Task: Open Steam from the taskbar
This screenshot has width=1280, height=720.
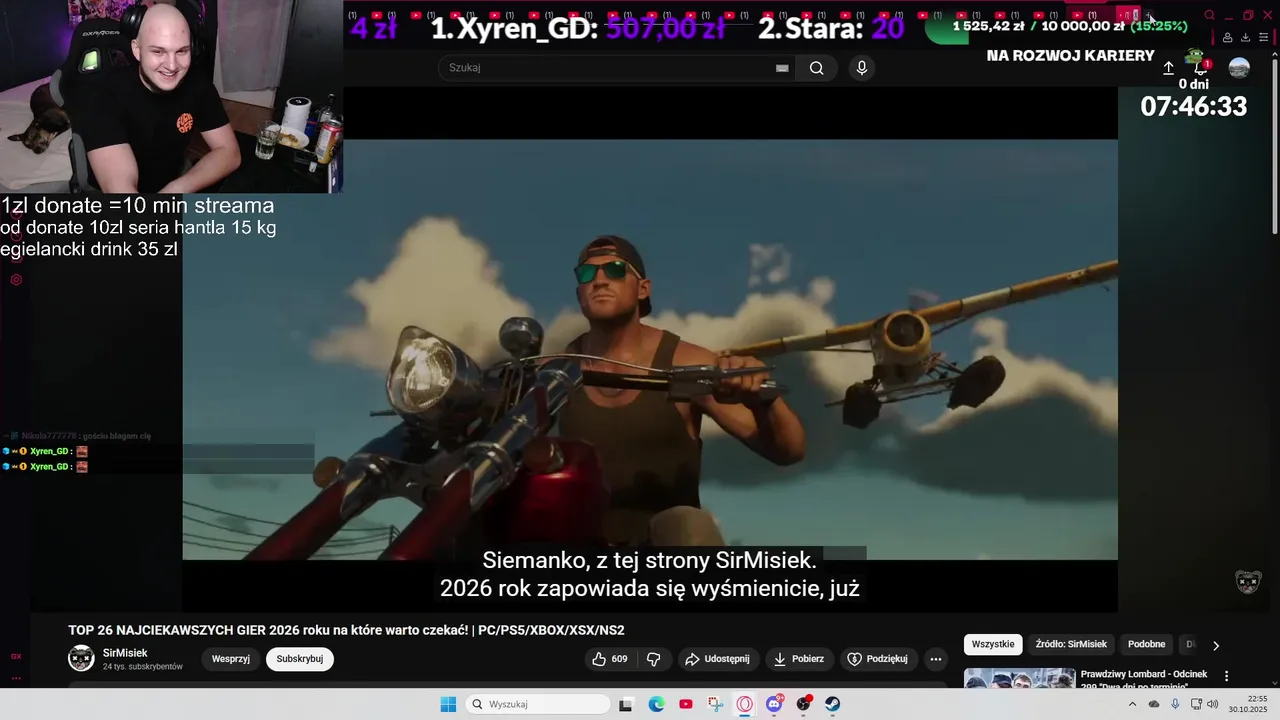Action: pos(832,704)
